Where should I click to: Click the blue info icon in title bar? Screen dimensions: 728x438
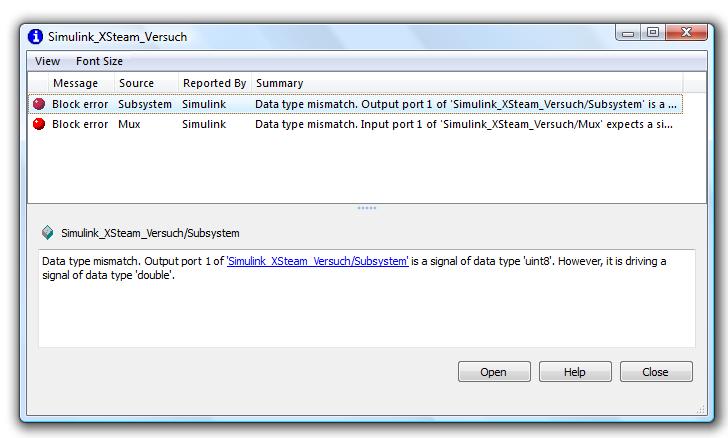pyautogui.click(x=36, y=37)
